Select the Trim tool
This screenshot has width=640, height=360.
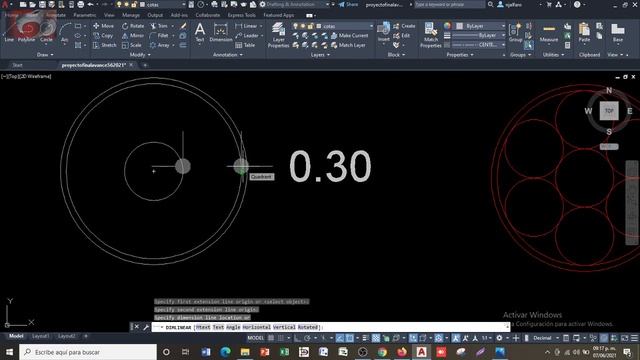[159, 26]
